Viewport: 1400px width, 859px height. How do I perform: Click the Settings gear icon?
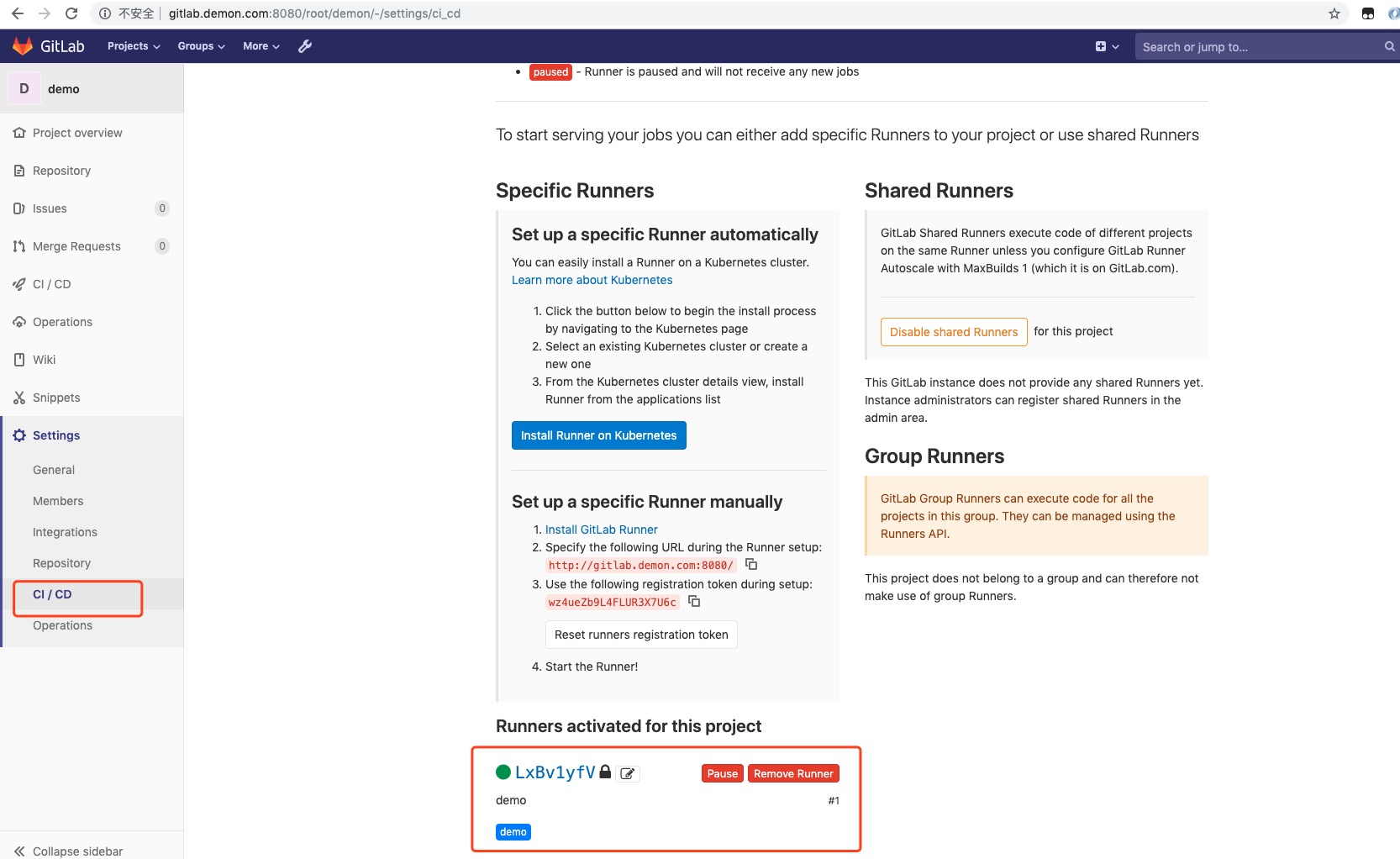click(x=19, y=435)
